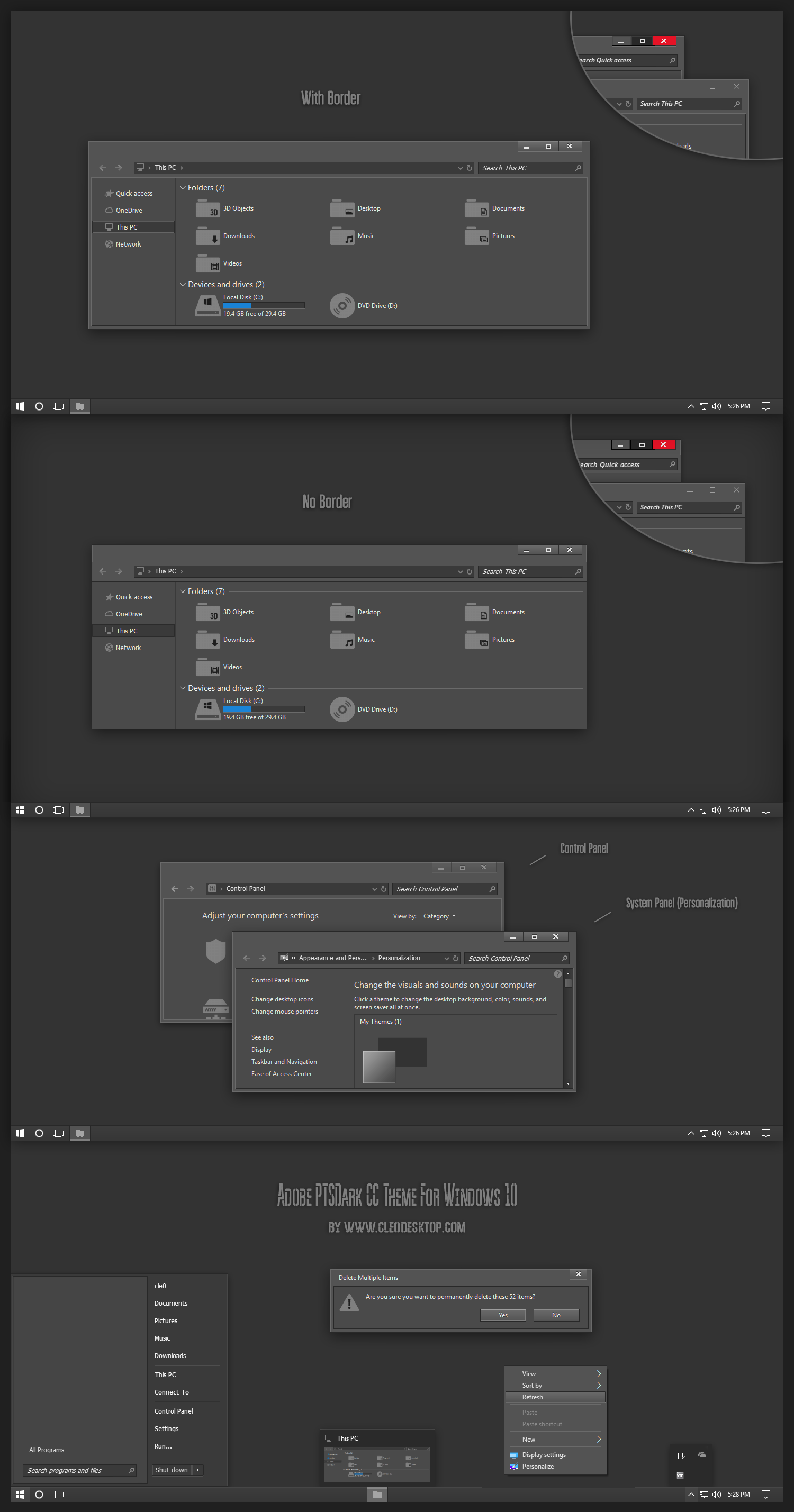Click Change mouse pointers link
This screenshot has width=794, height=1512.
point(285,1012)
